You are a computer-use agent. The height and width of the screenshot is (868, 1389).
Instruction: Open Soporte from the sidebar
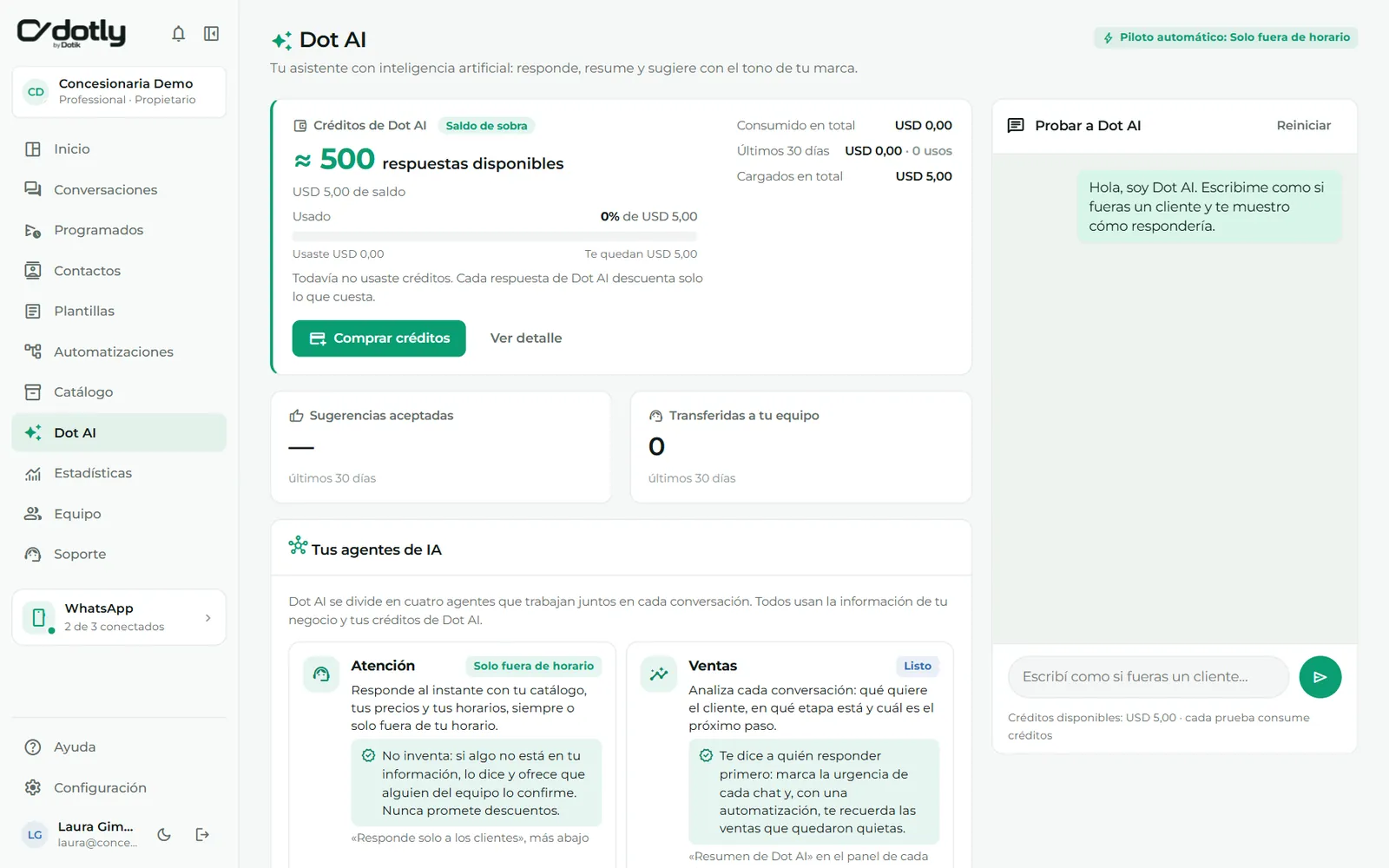[119, 554]
